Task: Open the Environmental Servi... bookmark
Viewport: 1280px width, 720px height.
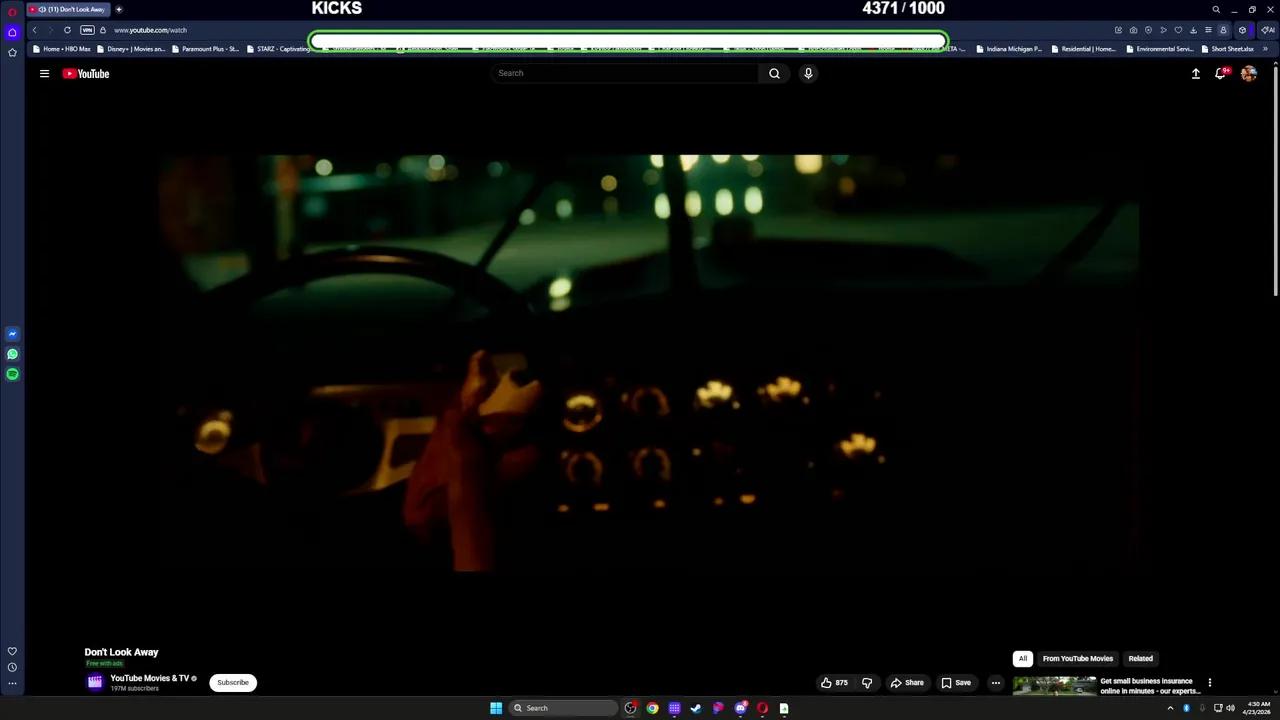Action: 1160,49
